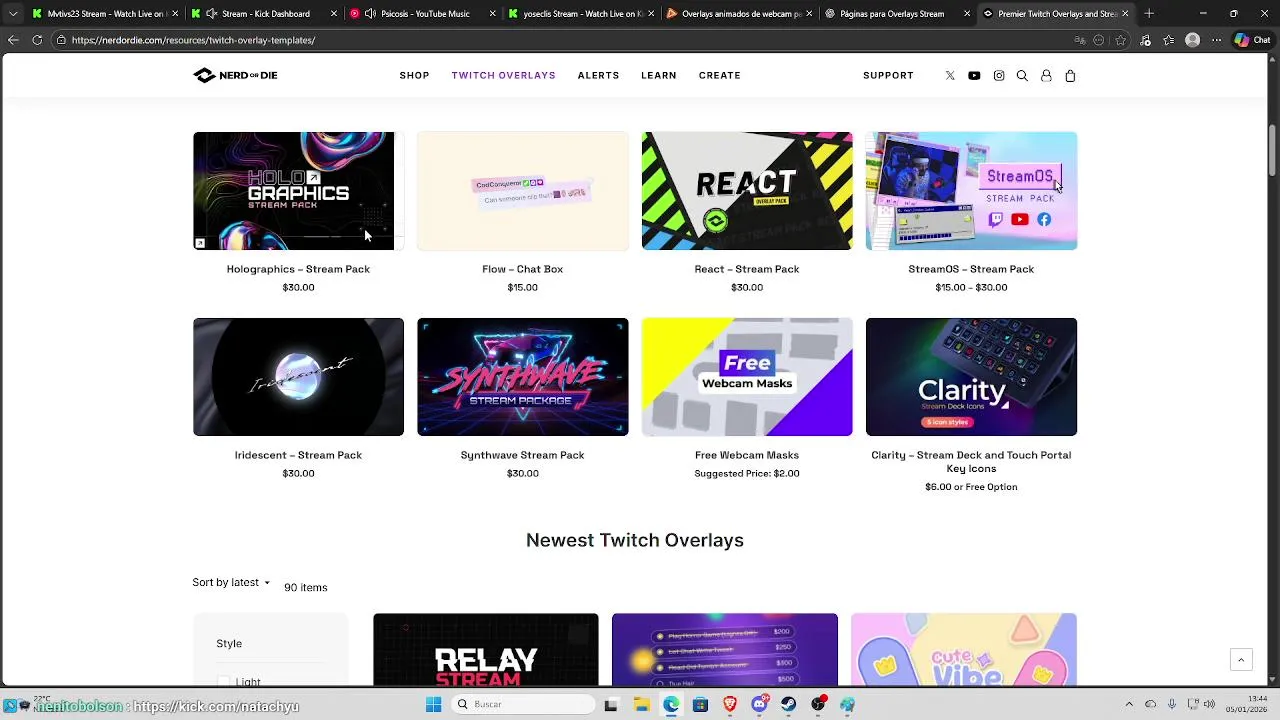Viewport: 1280px width, 720px height.
Task: Open the Sort by latest dropdown
Action: tap(231, 582)
